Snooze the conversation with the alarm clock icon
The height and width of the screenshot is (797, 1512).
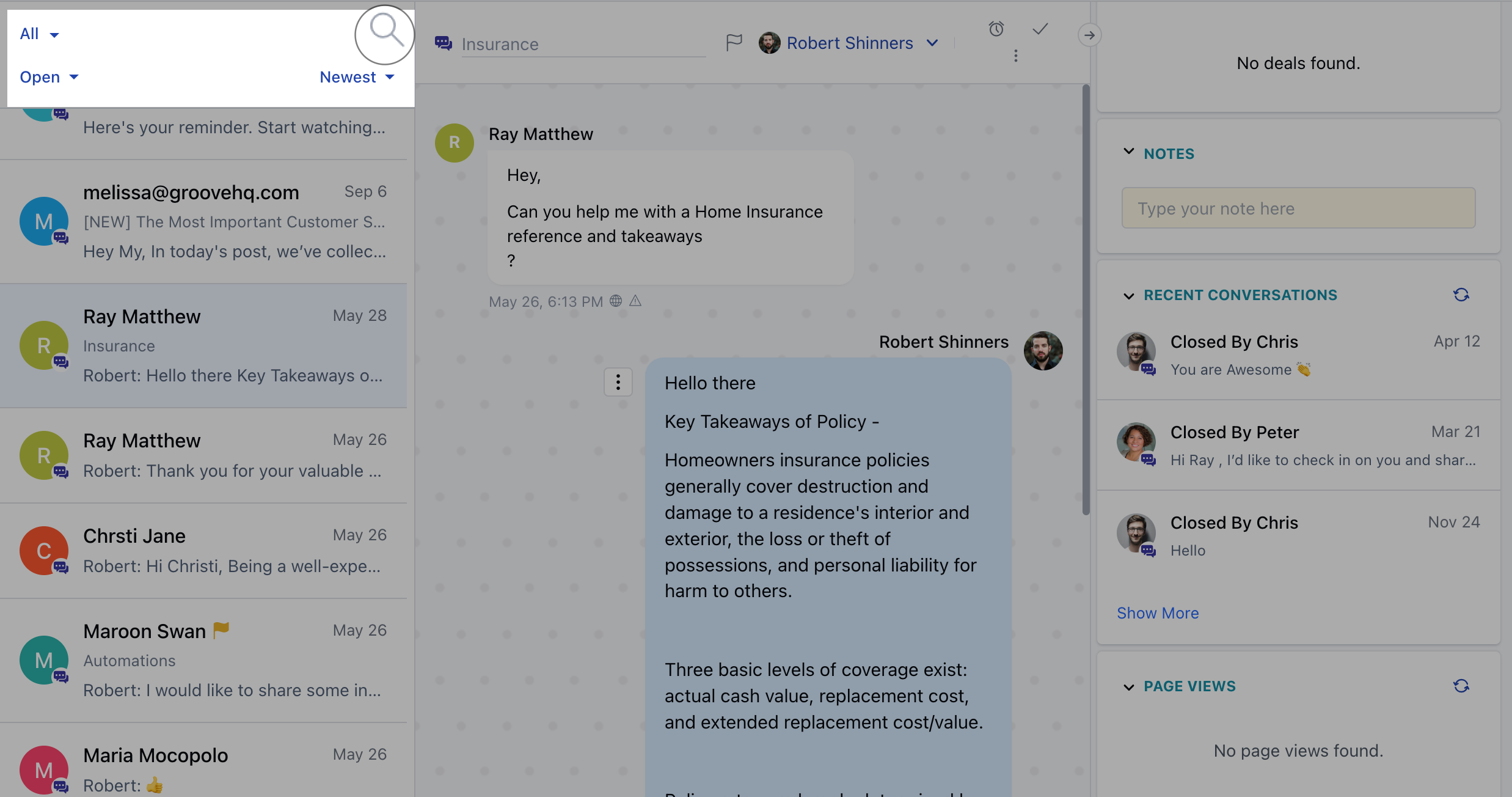[x=996, y=29]
